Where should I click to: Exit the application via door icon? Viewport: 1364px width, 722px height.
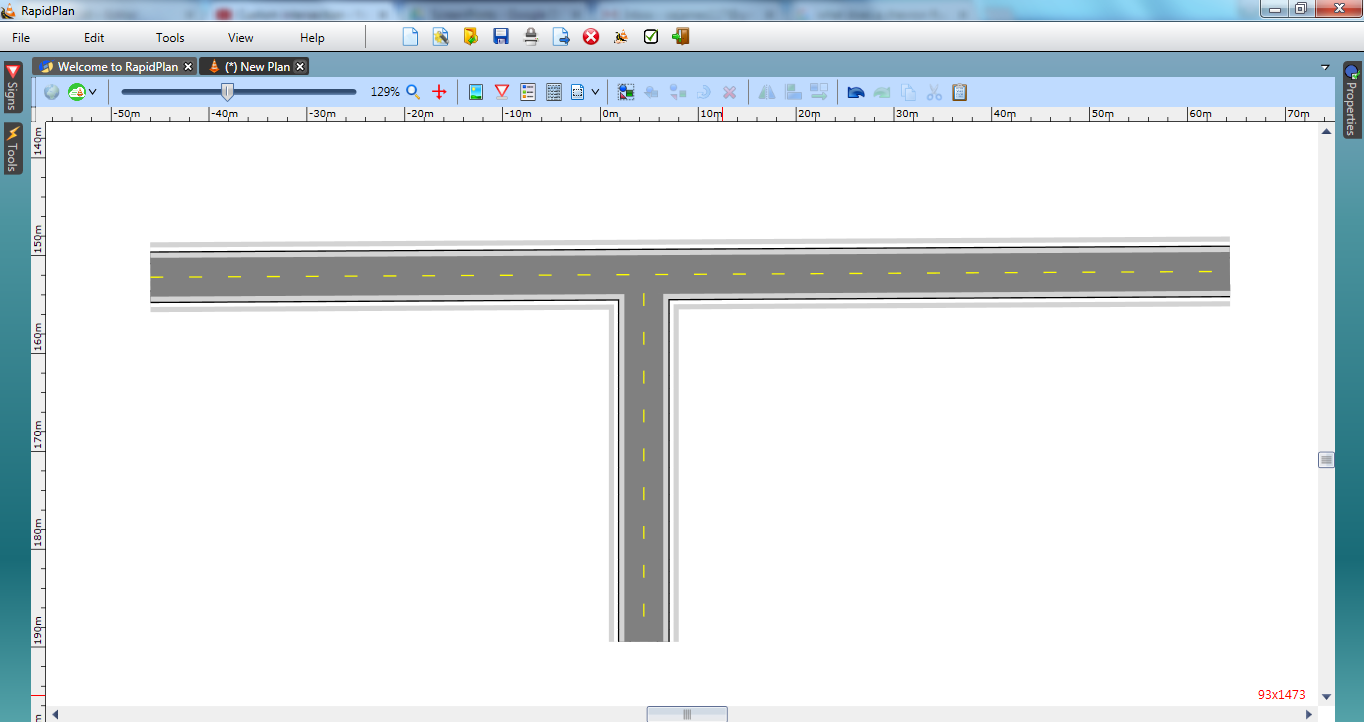[681, 37]
